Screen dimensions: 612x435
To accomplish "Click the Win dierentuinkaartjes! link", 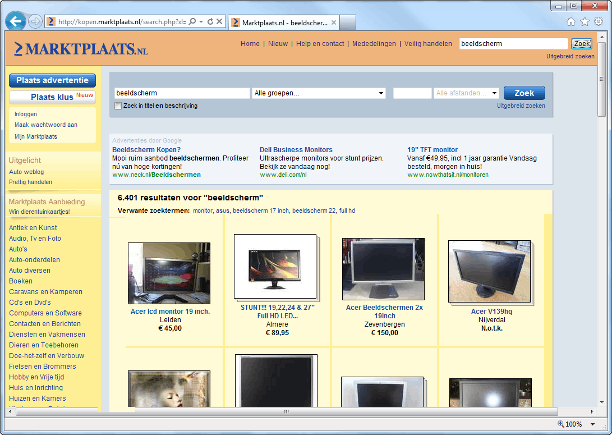I will (39, 212).
